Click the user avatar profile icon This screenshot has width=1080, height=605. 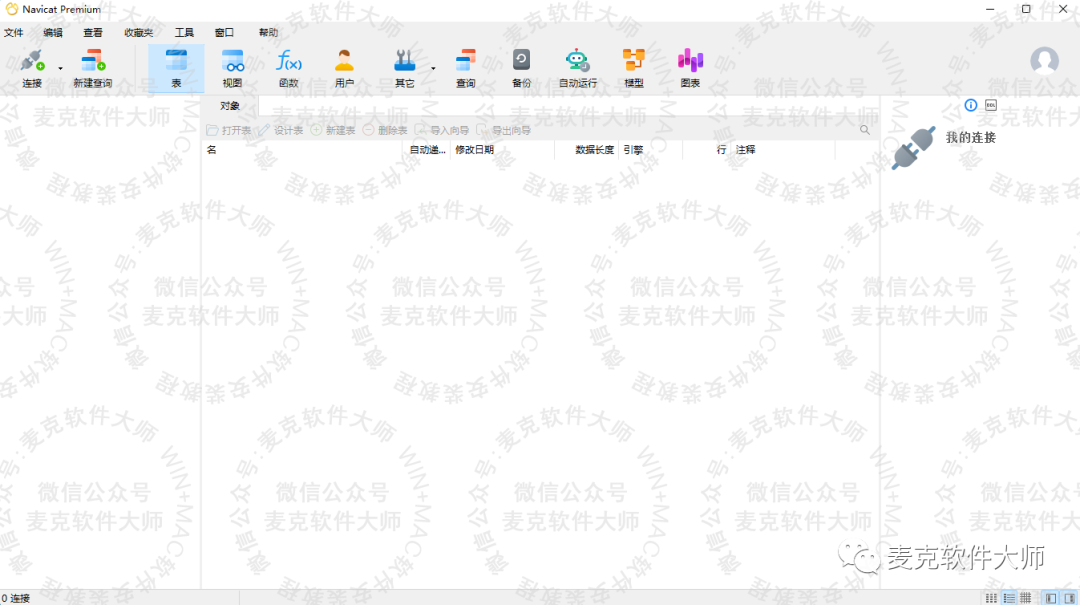(x=1044, y=61)
